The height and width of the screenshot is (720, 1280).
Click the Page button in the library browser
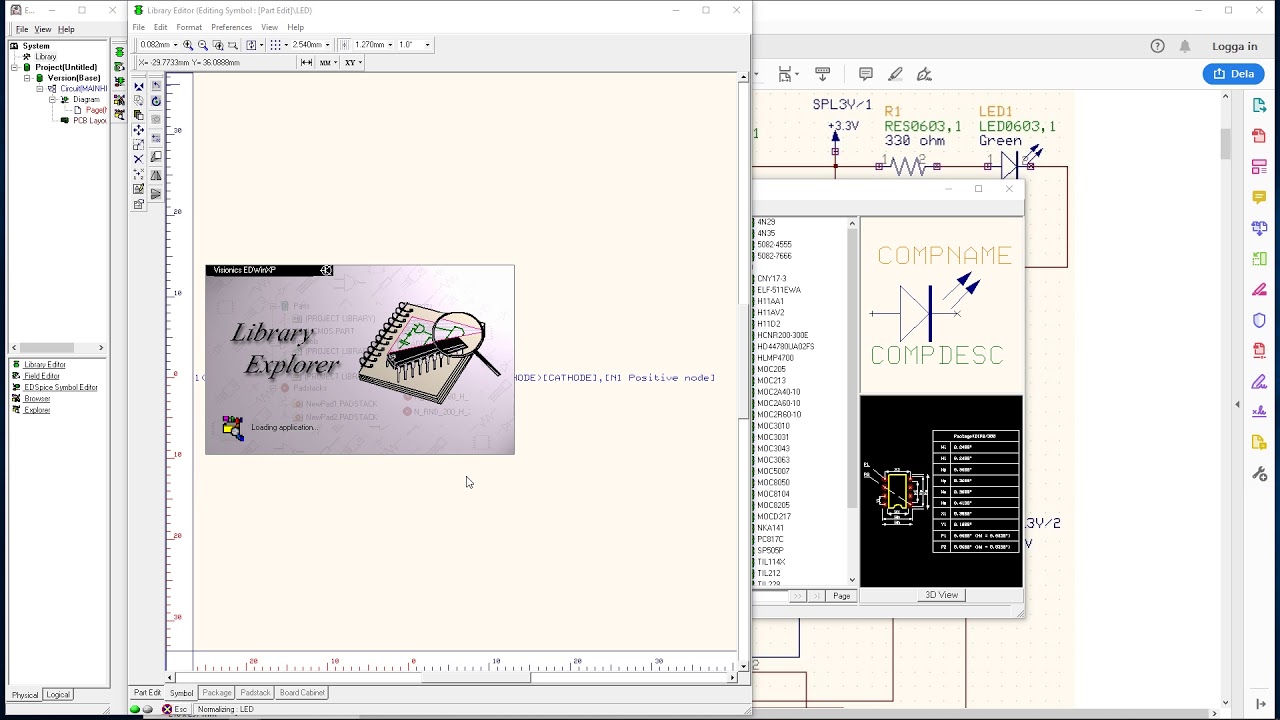tap(842, 596)
